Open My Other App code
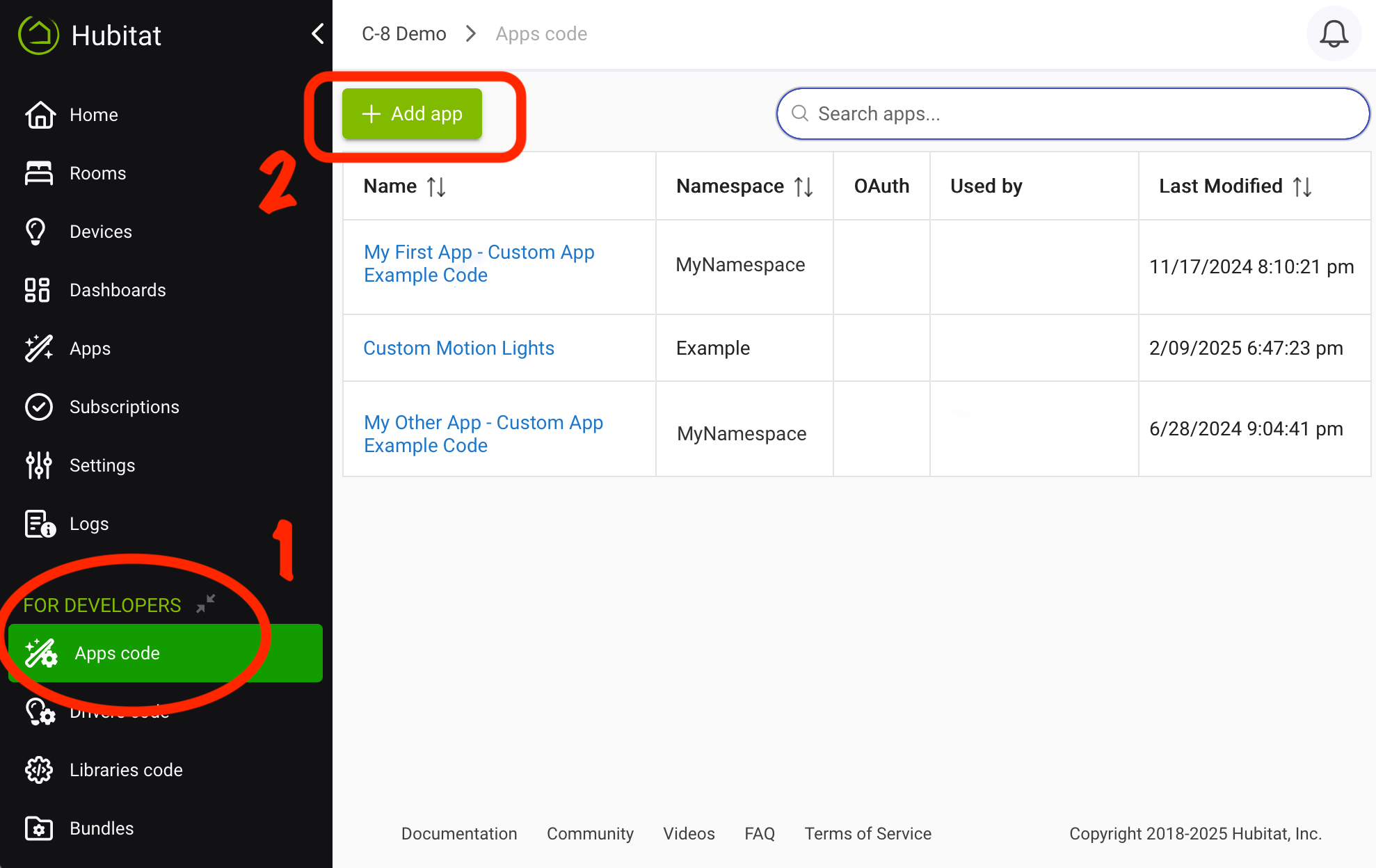1376x868 pixels. pyautogui.click(x=483, y=434)
